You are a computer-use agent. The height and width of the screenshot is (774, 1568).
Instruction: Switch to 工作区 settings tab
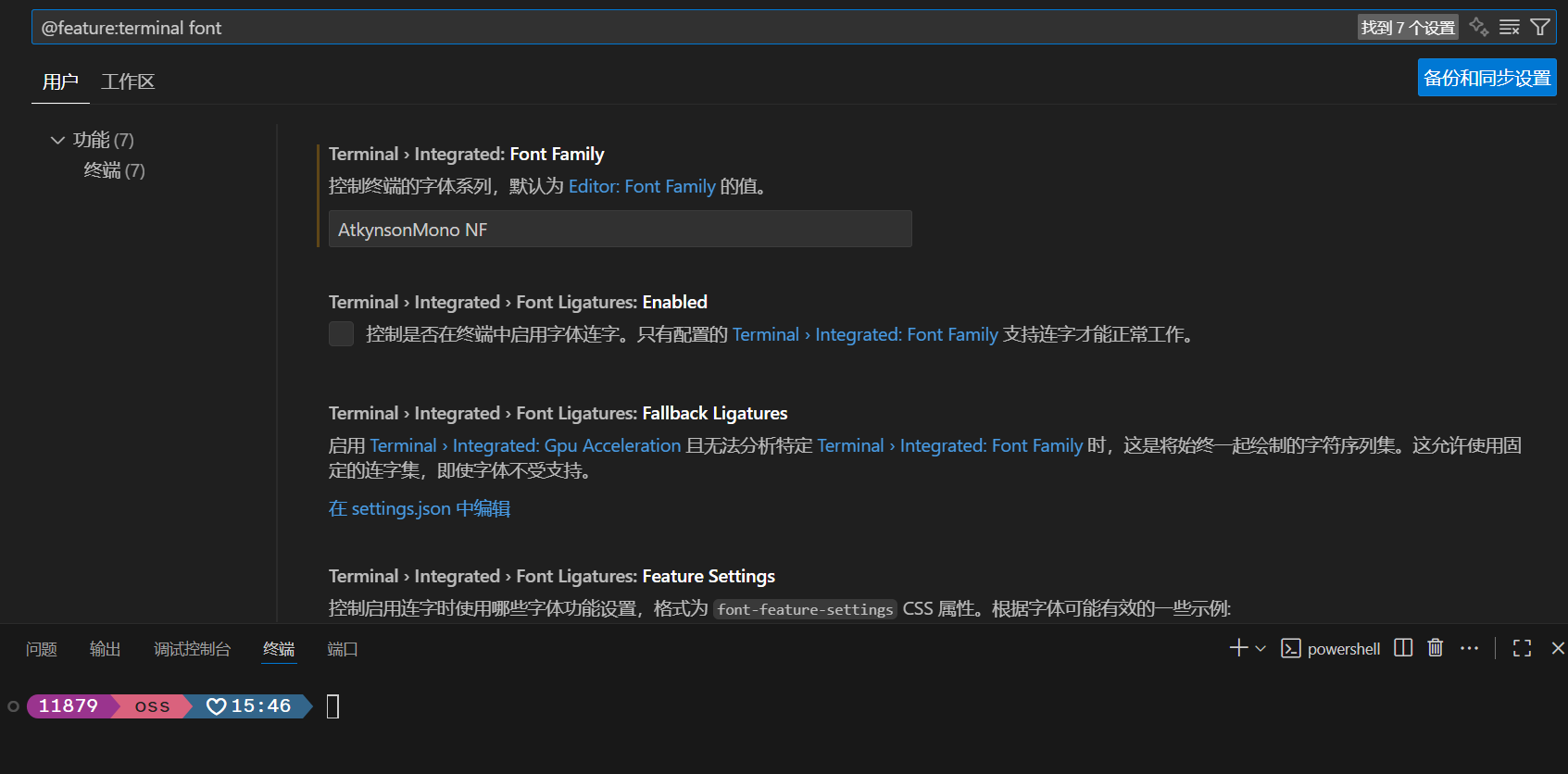coord(128,82)
